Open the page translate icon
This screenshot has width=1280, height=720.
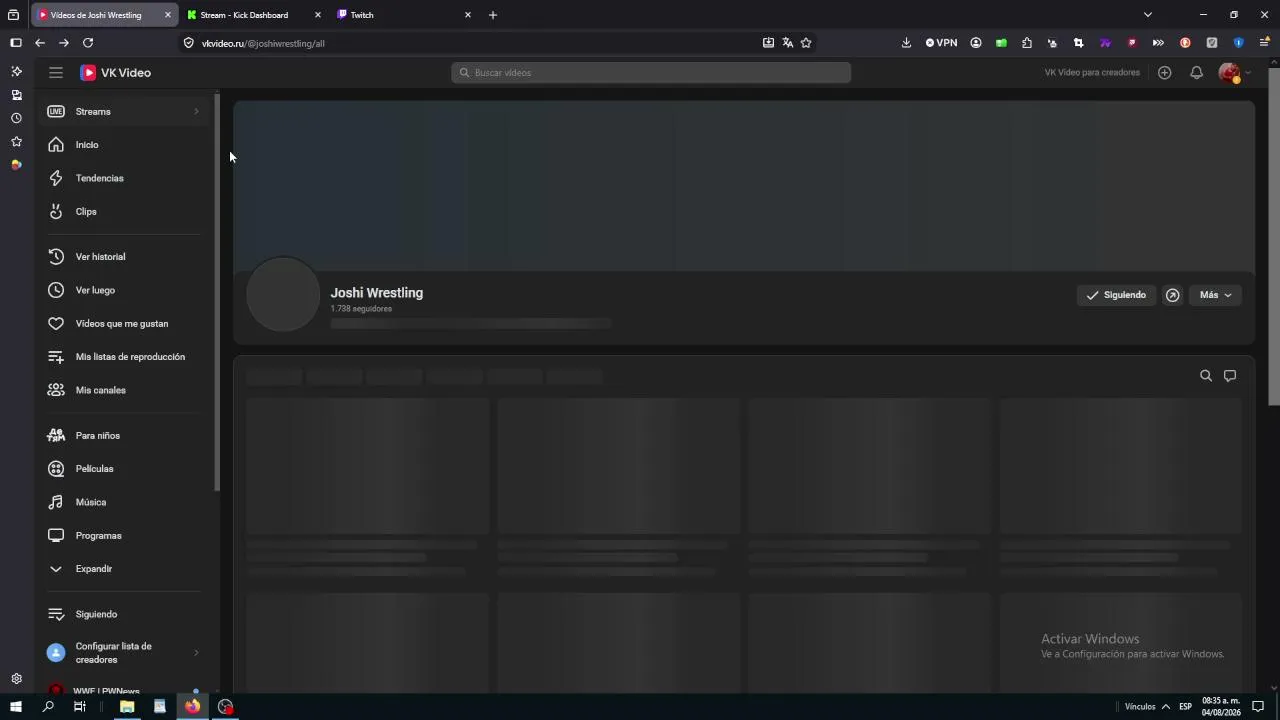click(787, 43)
